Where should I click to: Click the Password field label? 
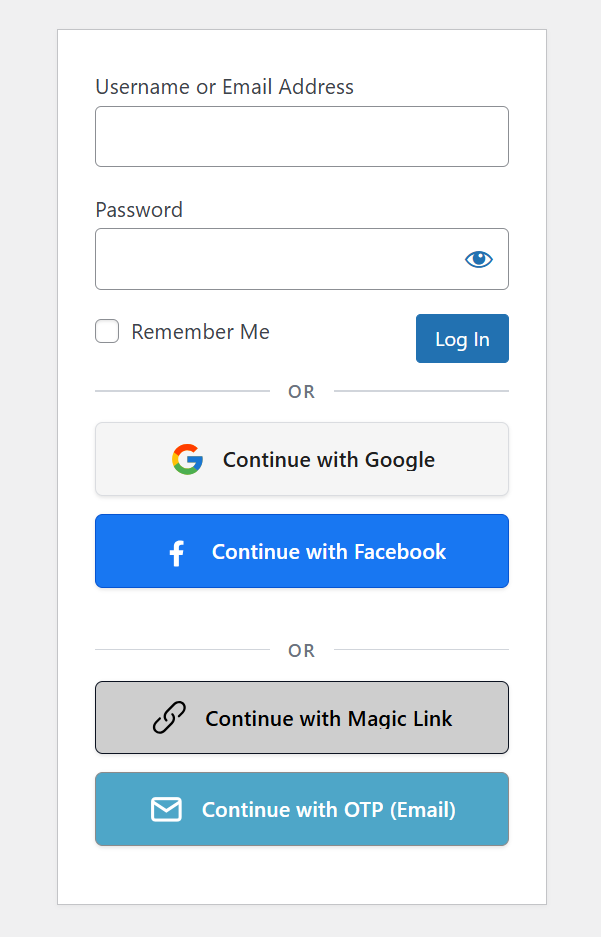pyautogui.click(x=138, y=210)
